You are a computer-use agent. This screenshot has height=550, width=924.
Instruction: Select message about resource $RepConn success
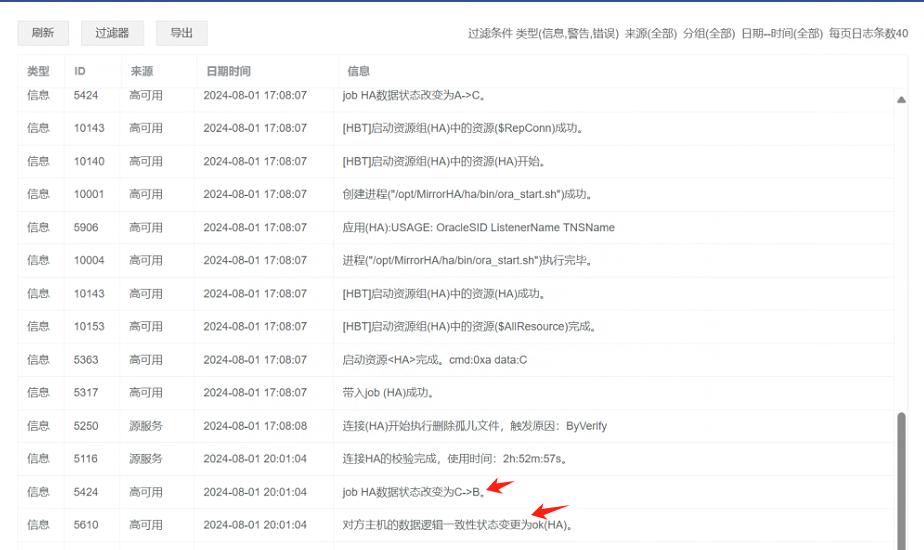(x=463, y=129)
